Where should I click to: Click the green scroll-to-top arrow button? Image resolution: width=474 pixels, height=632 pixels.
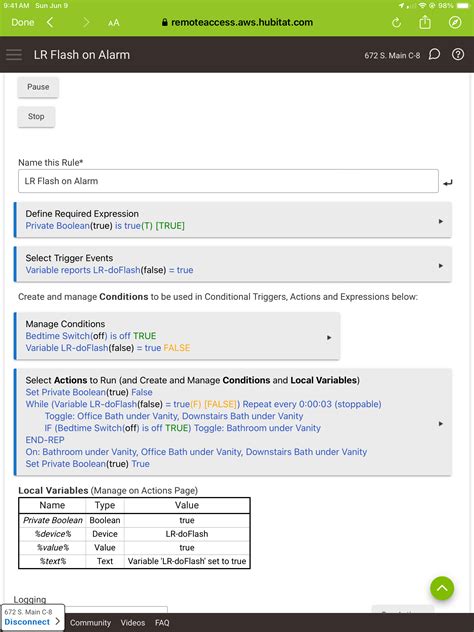[x=442, y=588]
